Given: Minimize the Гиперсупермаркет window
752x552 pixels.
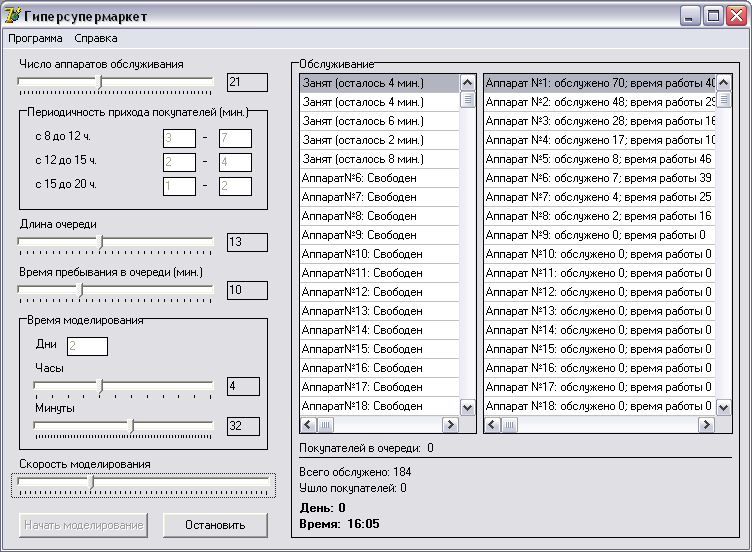Looking at the screenshot, I should [x=690, y=16].
